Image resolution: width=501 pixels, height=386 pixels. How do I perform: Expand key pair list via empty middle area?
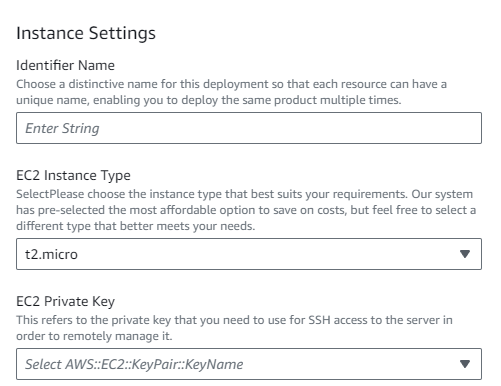(x=350, y=364)
